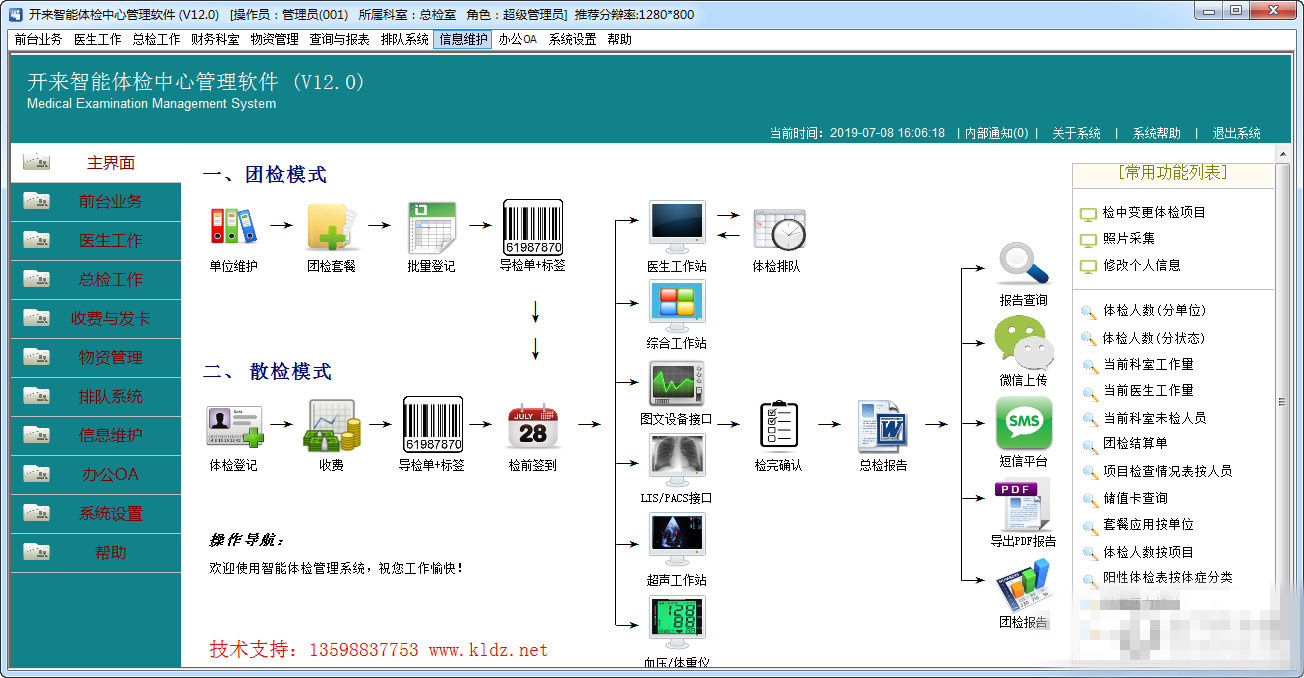Viewport: 1304px width, 678px height.
Task: Click the 收费 money icon
Action: (x=333, y=425)
